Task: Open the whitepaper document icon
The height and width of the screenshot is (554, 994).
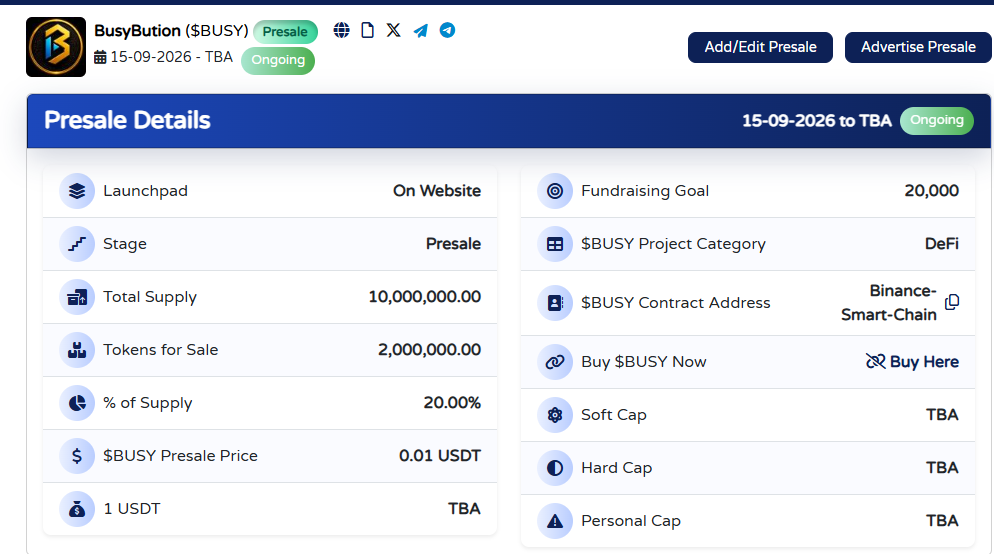Action: [x=367, y=30]
